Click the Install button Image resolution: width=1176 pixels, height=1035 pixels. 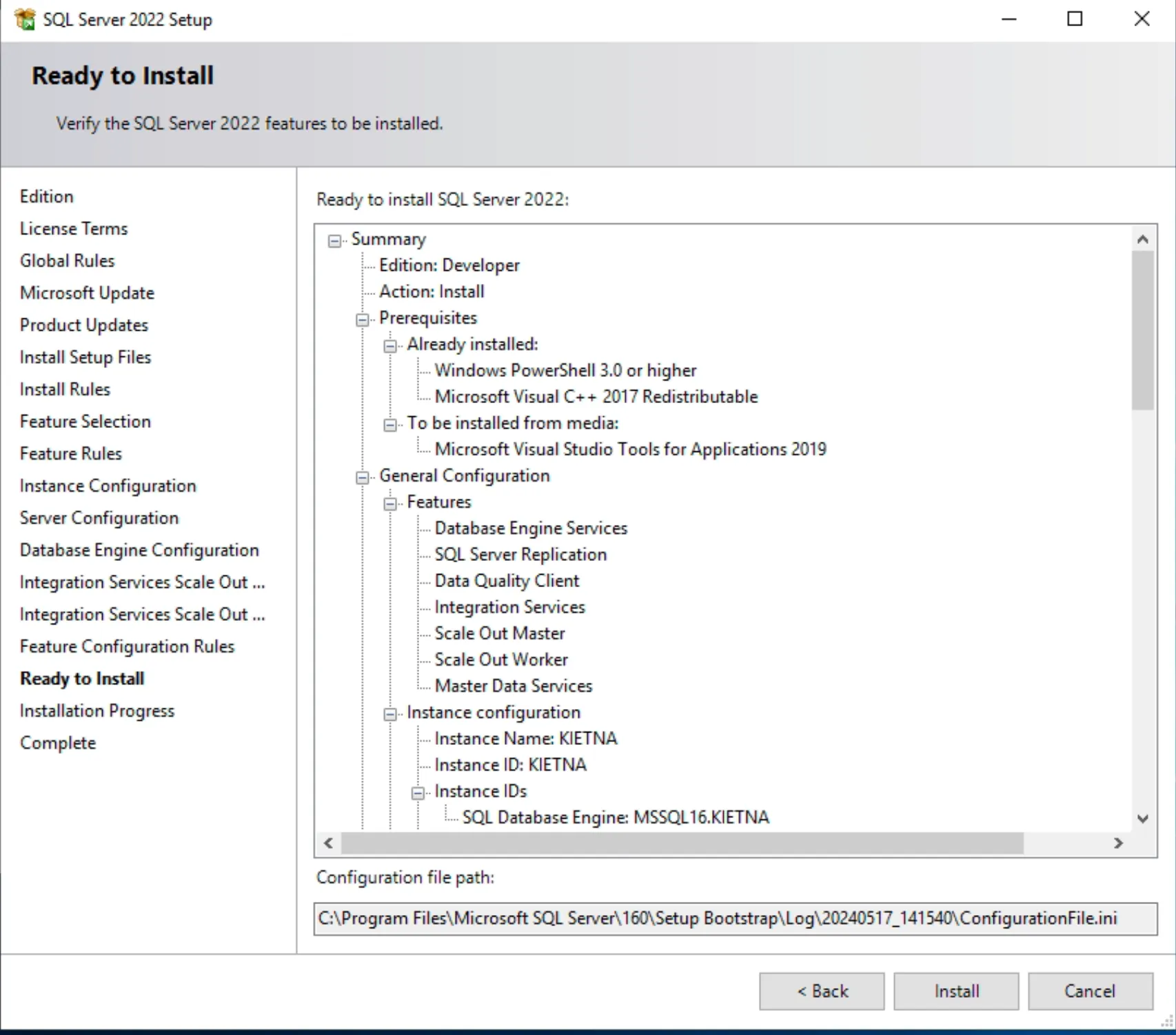(x=956, y=991)
